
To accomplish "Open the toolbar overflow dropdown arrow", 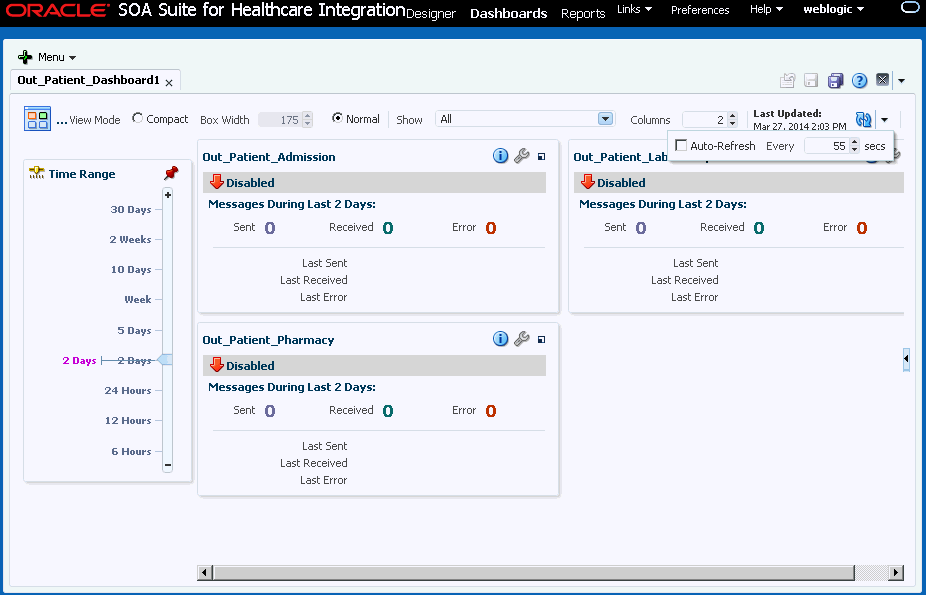I will click(x=901, y=81).
